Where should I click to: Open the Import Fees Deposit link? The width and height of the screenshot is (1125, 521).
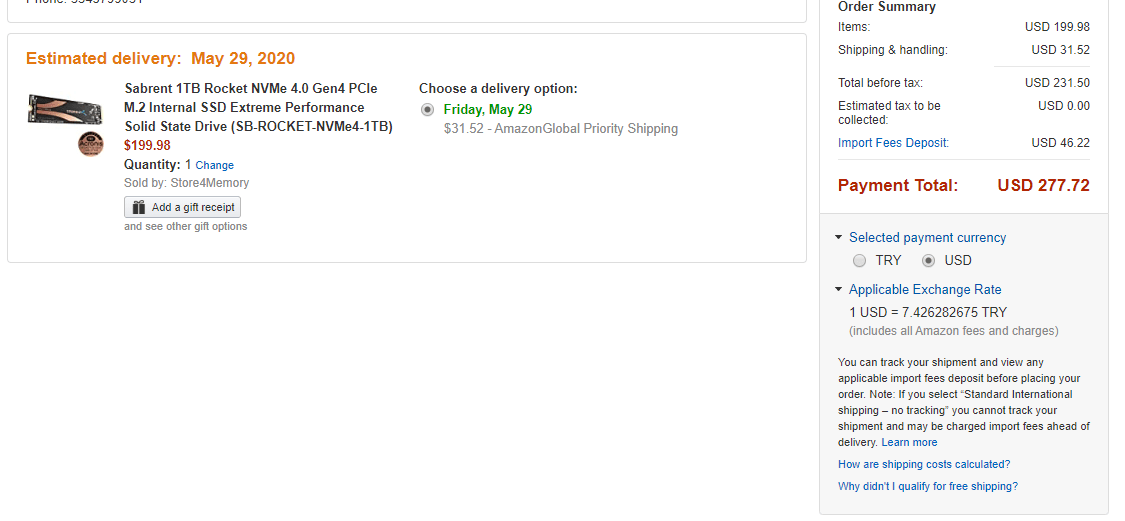pos(893,143)
